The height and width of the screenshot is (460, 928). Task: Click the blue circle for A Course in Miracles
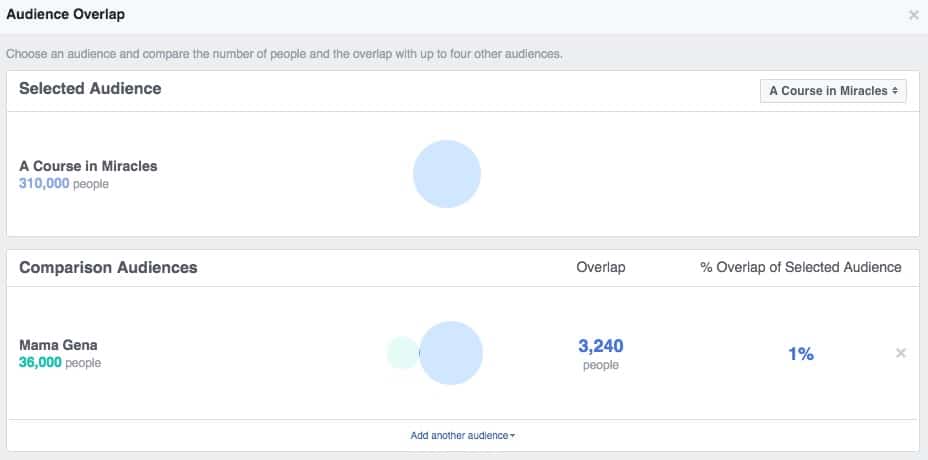tap(447, 174)
